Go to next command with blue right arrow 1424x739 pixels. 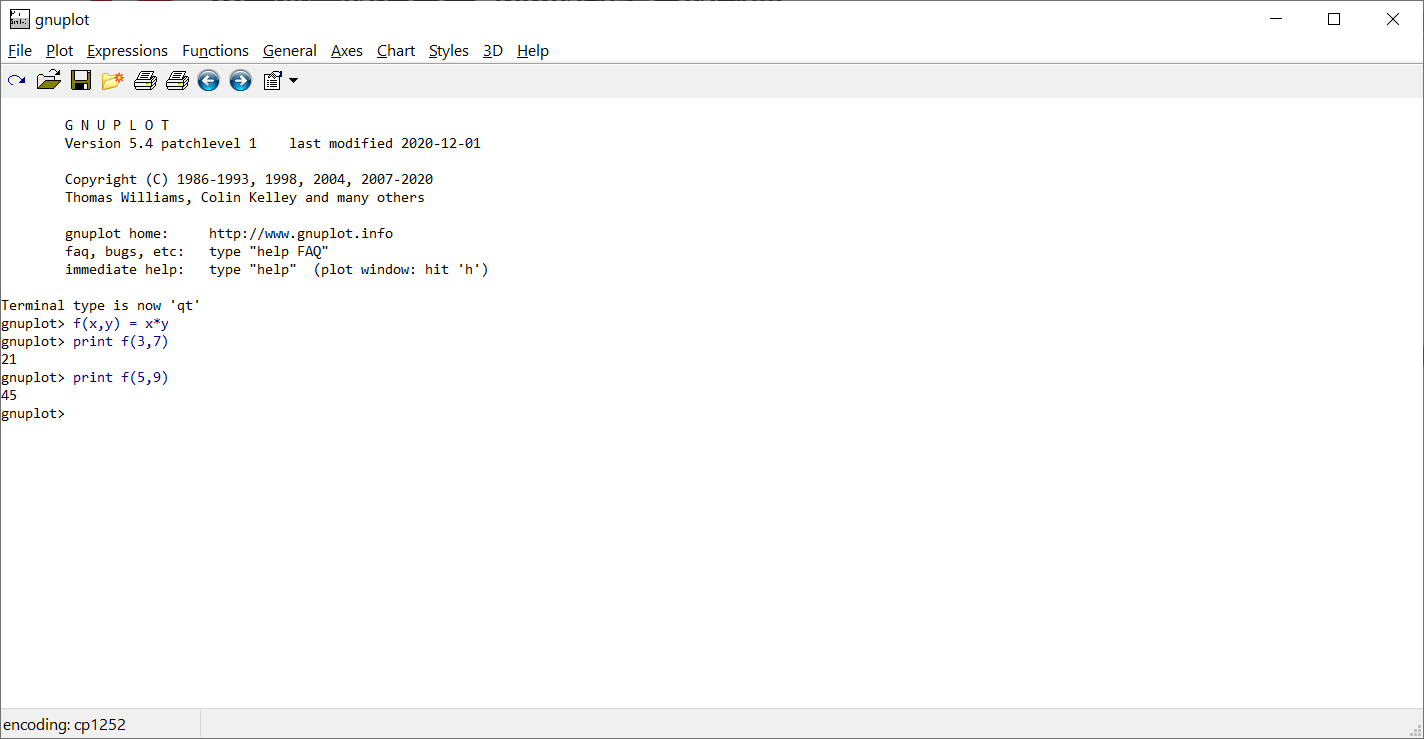click(x=240, y=81)
